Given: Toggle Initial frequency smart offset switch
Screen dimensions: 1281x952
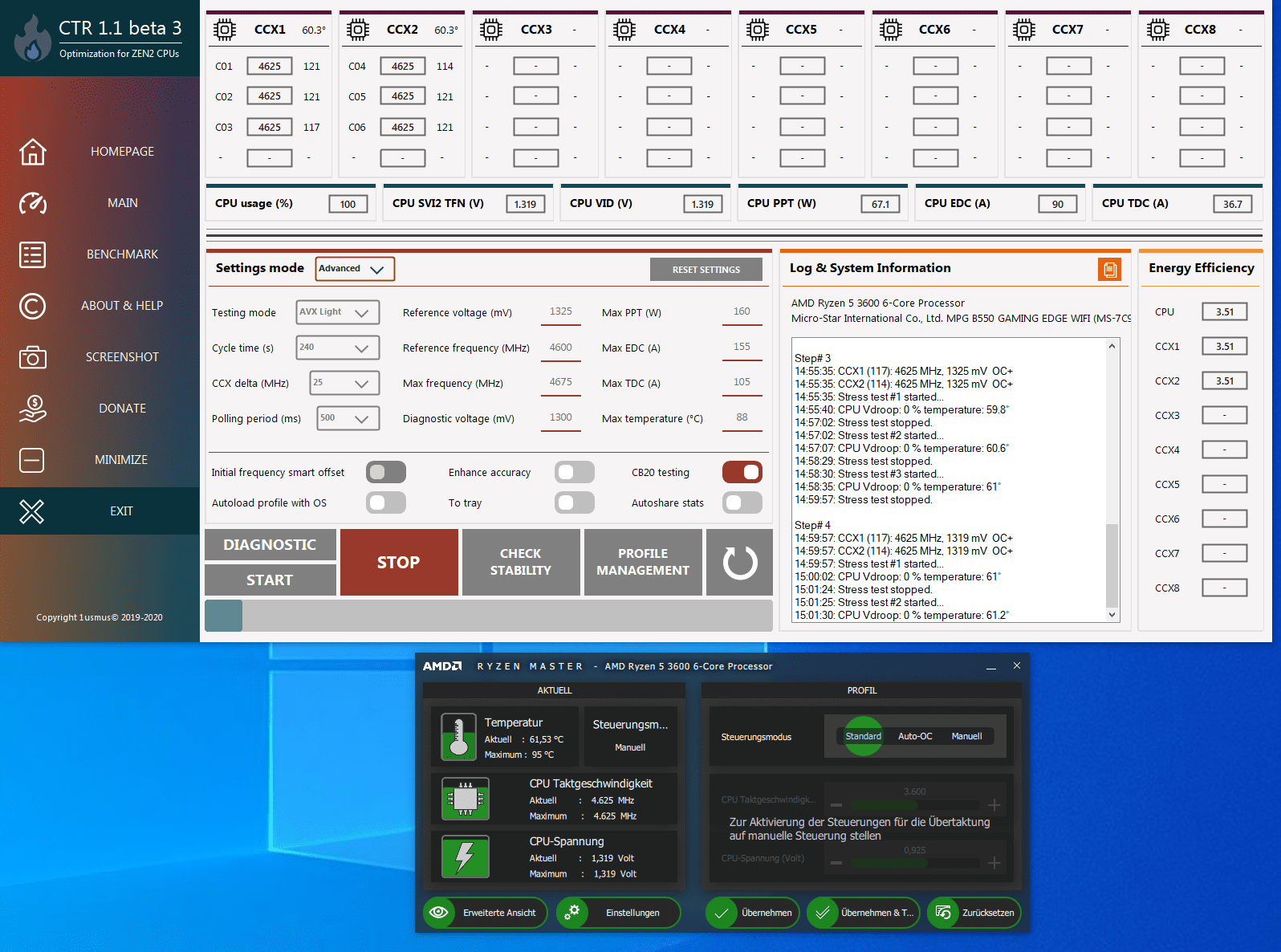Looking at the screenshot, I should coord(386,472).
